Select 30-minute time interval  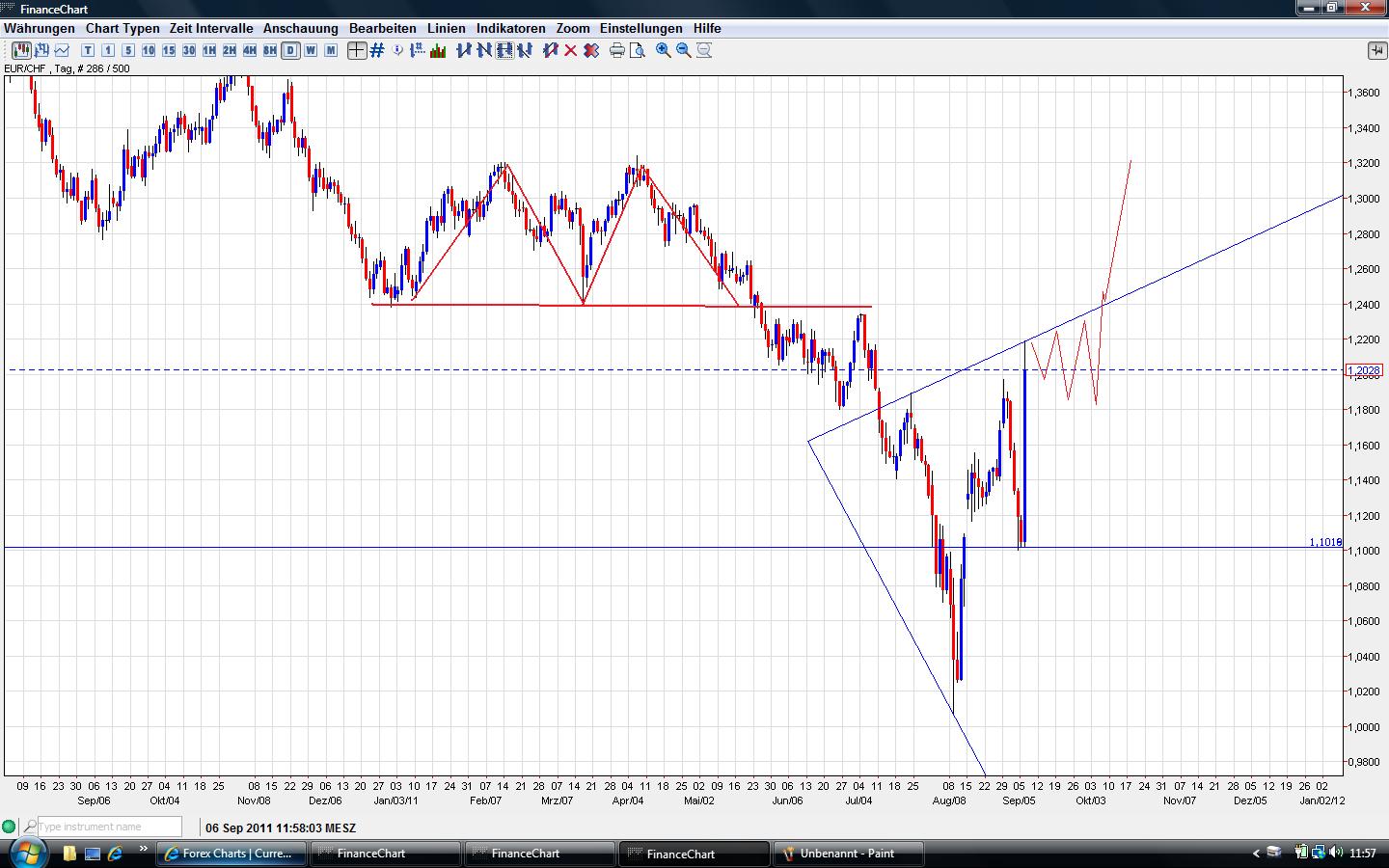tap(189, 50)
